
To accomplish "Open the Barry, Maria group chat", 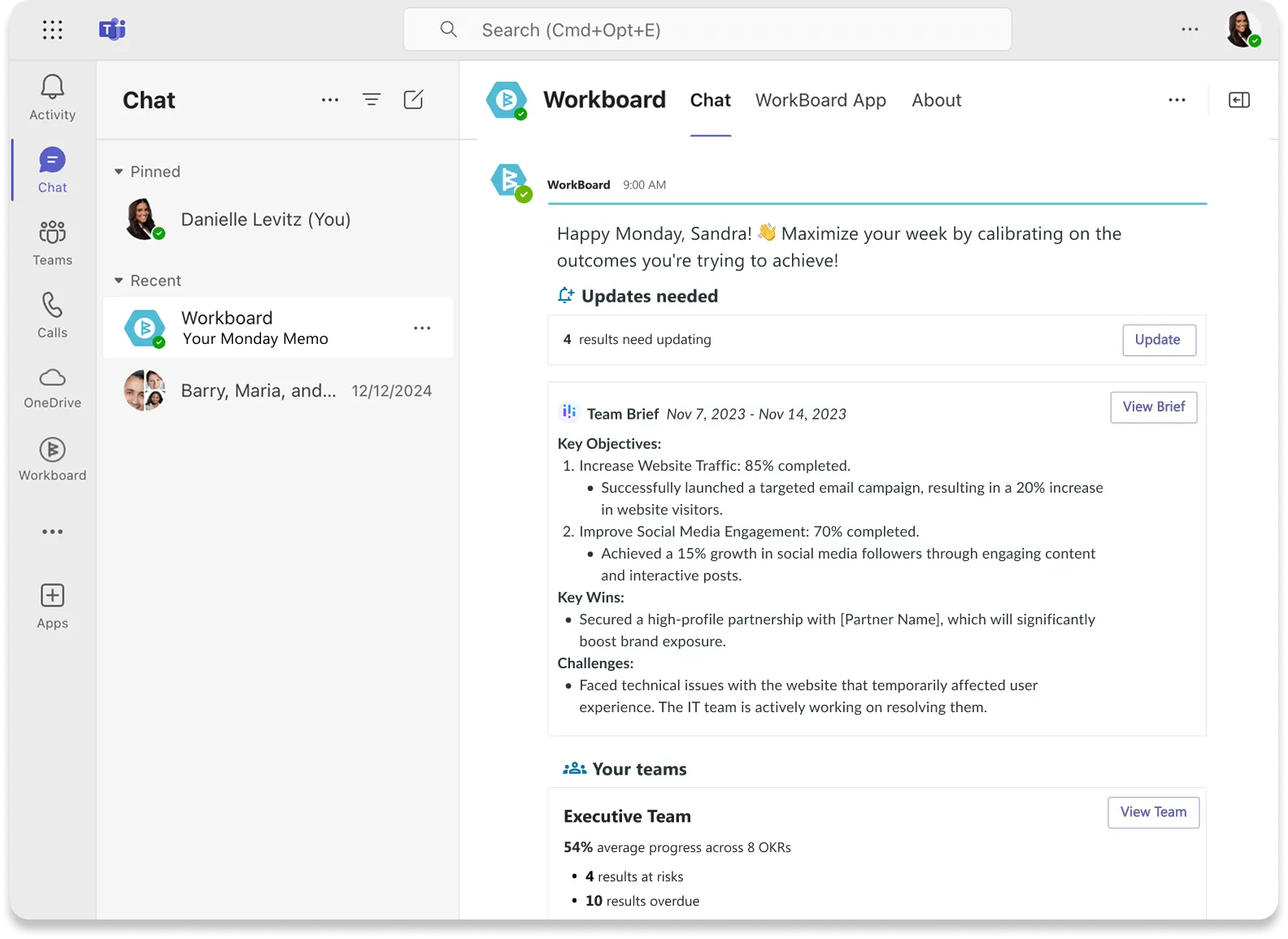I will (x=278, y=391).
